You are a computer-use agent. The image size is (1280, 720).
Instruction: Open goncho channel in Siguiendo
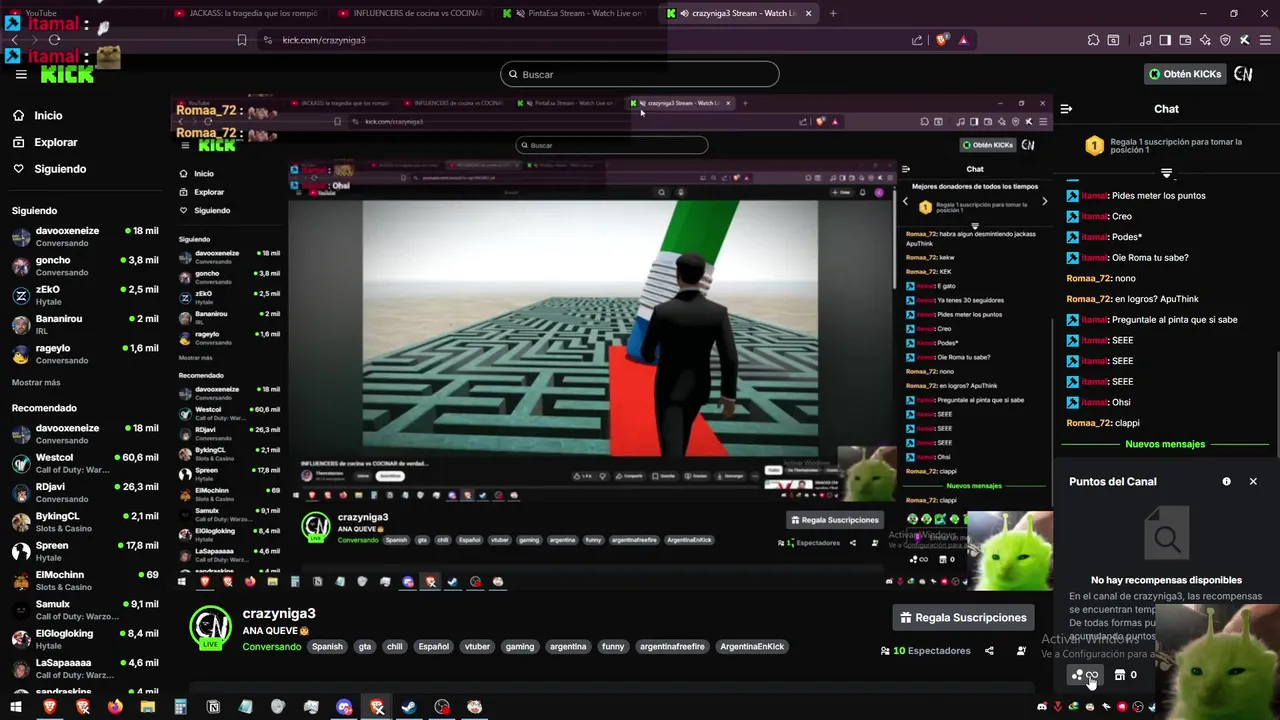coord(85,266)
